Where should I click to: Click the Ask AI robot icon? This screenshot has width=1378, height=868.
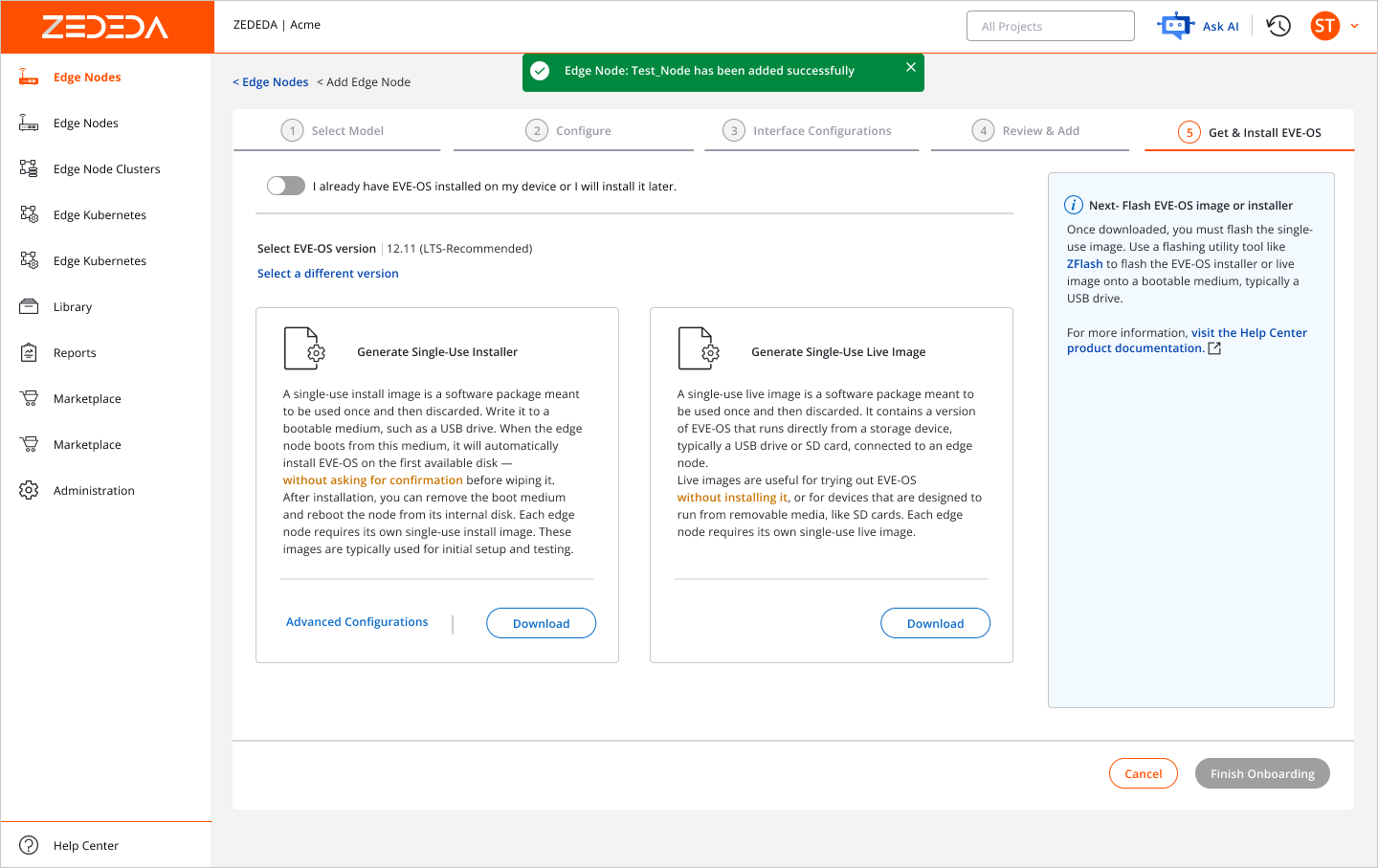pyautogui.click(x=1175, y=26)
